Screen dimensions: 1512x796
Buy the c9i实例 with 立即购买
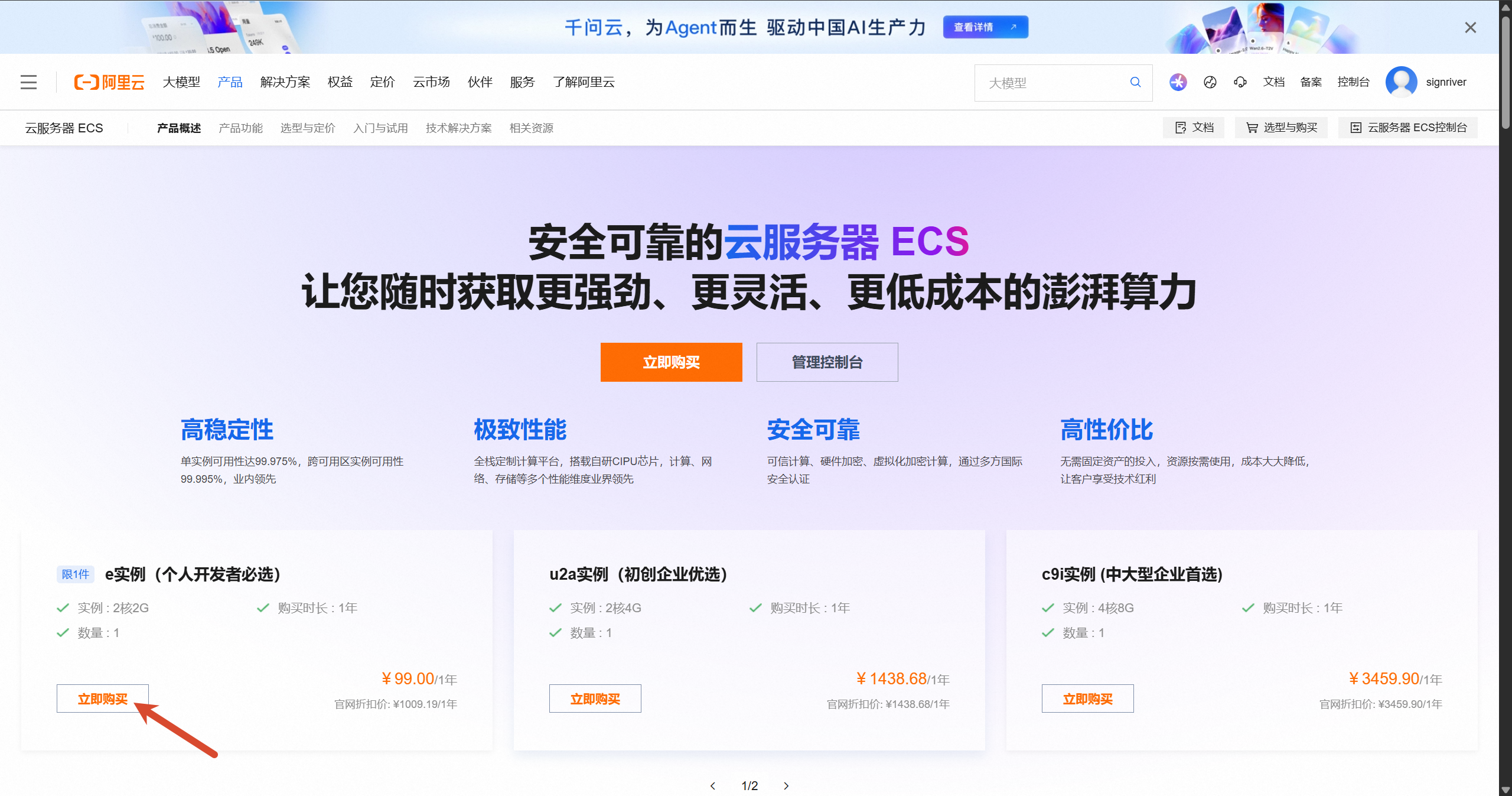1088,698
